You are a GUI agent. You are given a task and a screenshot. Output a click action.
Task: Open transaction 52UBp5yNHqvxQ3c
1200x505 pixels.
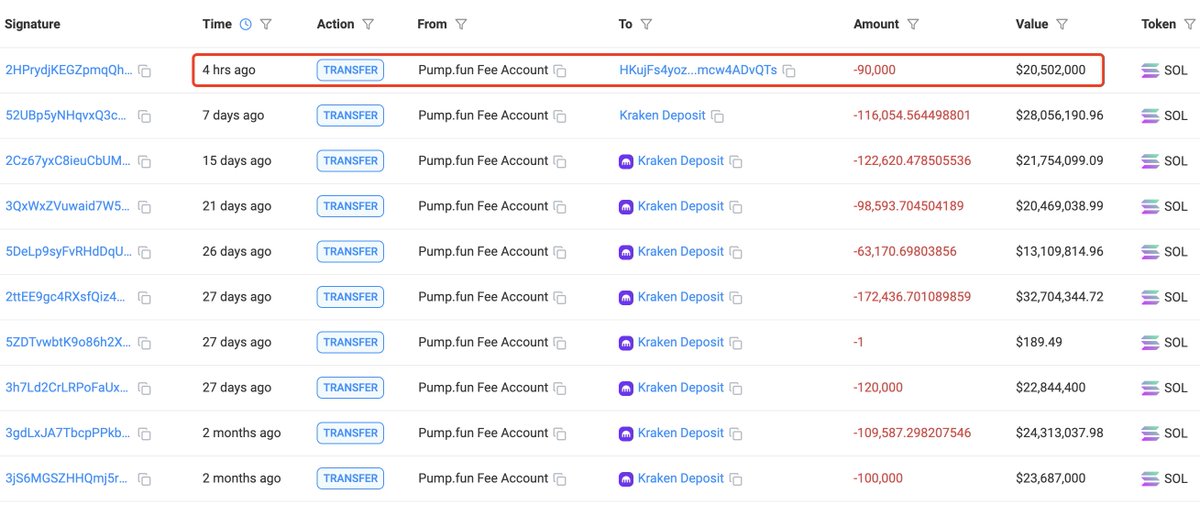pos(66,115)
